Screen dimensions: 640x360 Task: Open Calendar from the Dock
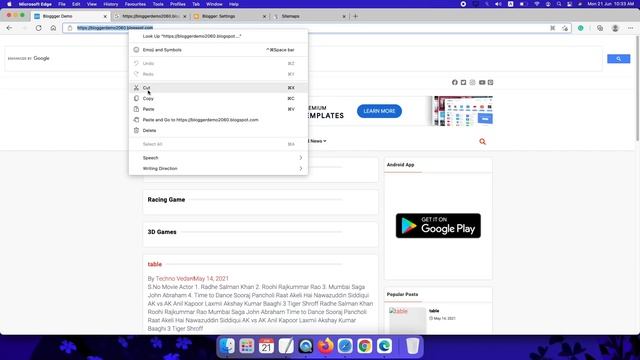pos(266,346)
